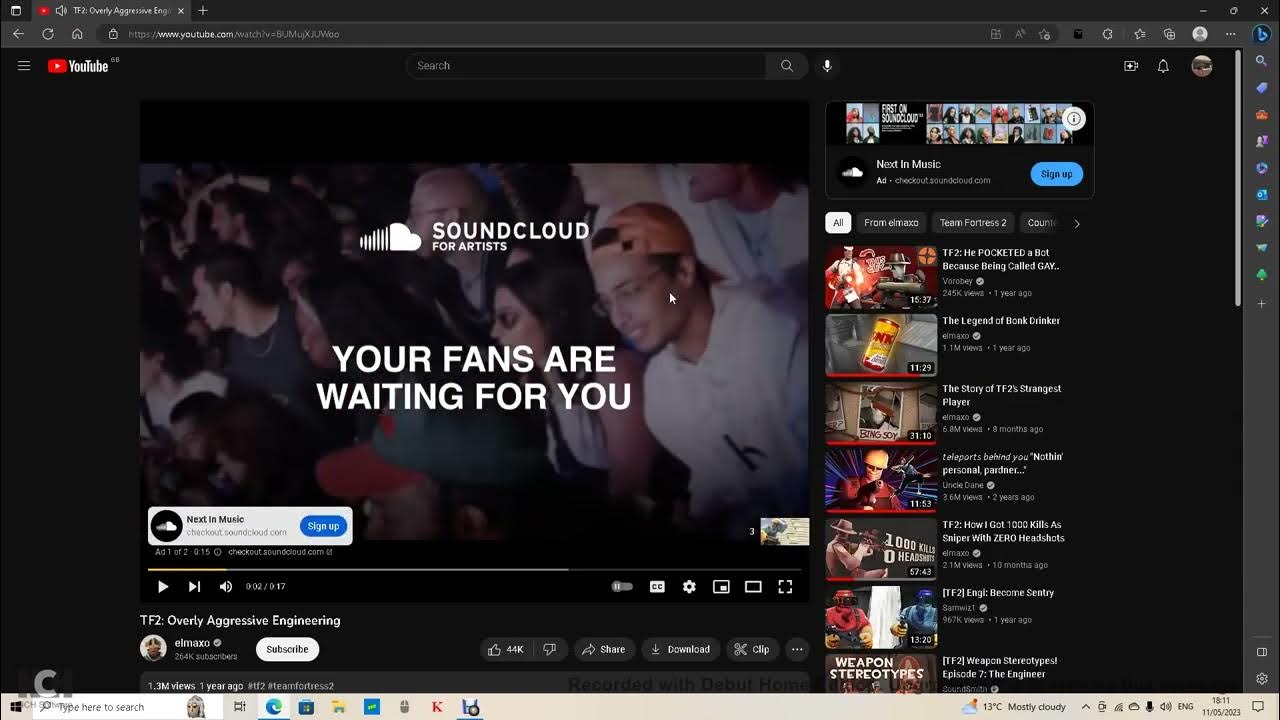The height and width of the screenshot is (720, 1280).
Task: Dislike the video
Action: (549, 649)
